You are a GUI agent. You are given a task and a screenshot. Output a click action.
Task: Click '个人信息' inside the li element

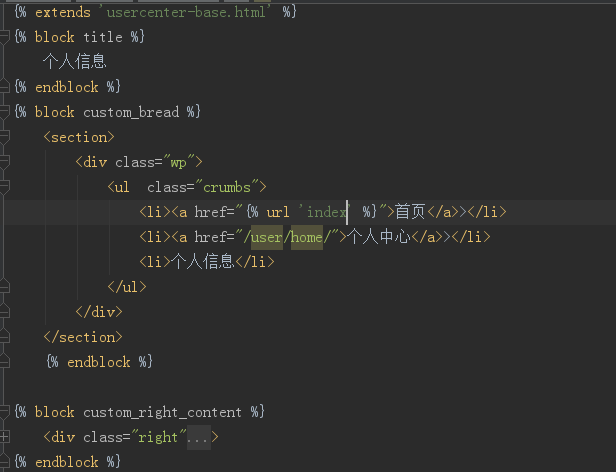pyautogui.click(x=203, y=262)
